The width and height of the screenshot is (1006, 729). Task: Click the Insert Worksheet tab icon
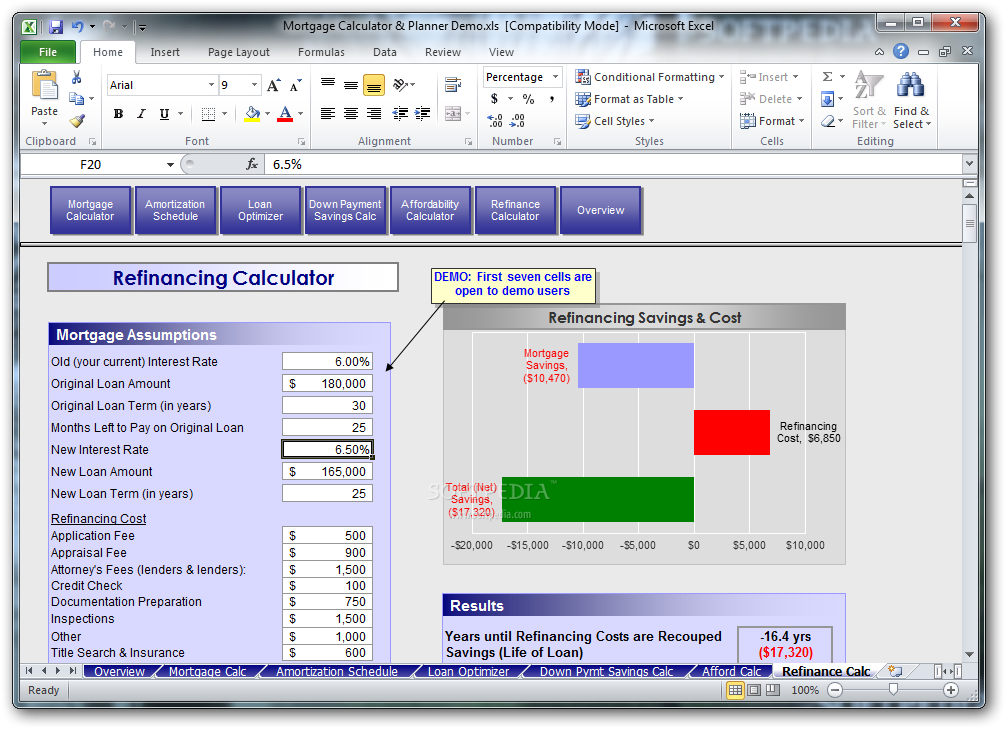coord(895,671)
